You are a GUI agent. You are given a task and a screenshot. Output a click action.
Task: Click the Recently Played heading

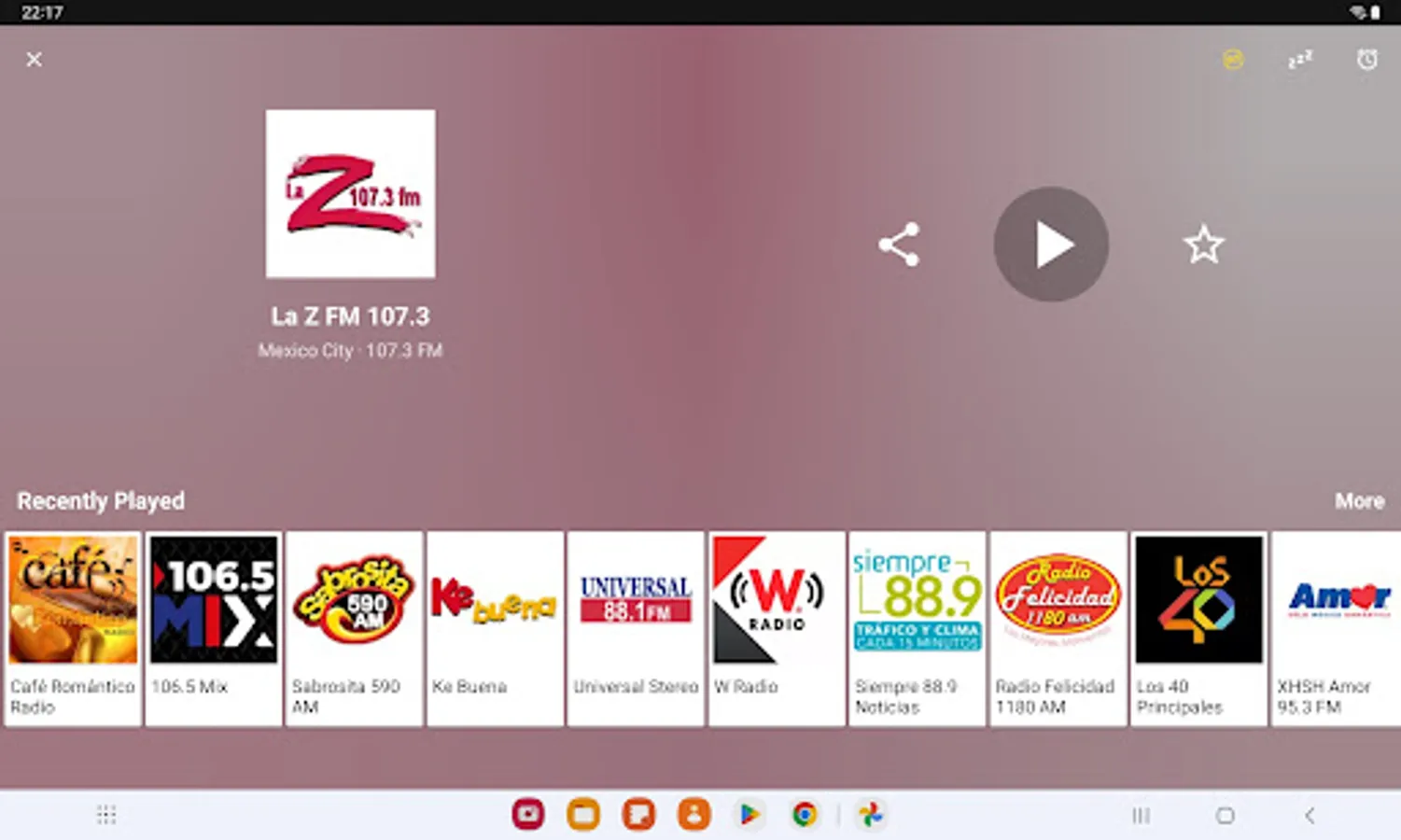101,501
